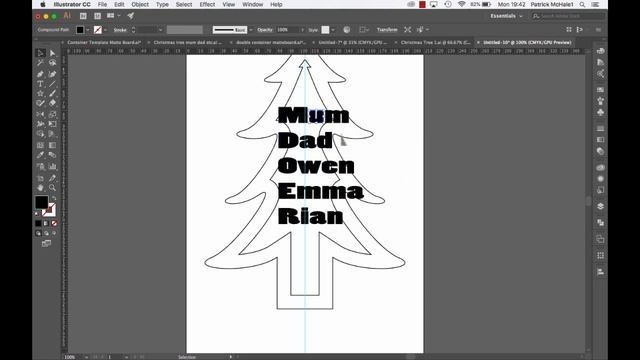Select the Shape Builder tool
640x360 pixels.
pos(40,134)
